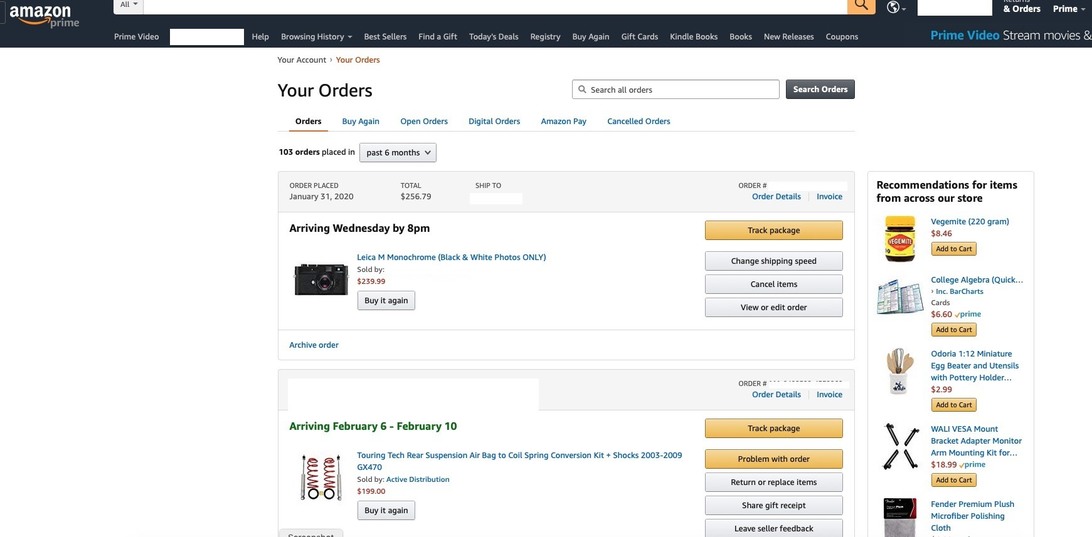The height and width of the screenshot is (537, 1092).
Task: Add Vegemite to cart
Action: [x=953, y=249]
